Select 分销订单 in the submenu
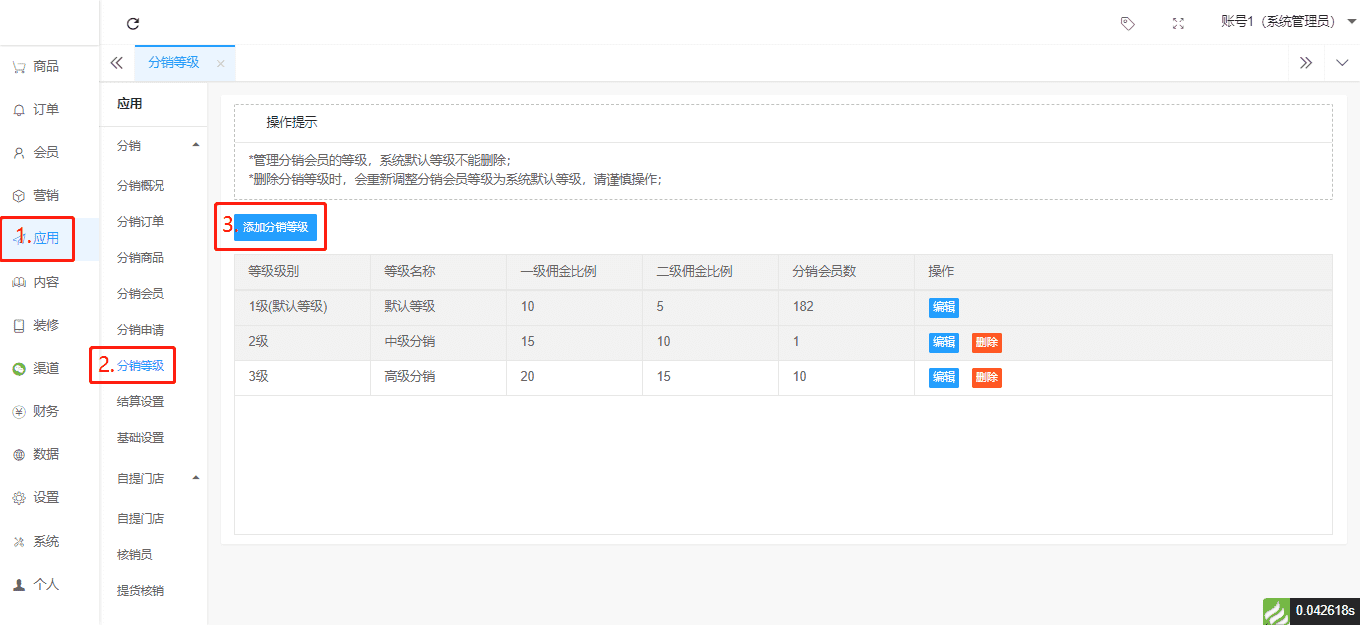The height and width of the screenshot is (625, 1360). pos(140,222)
